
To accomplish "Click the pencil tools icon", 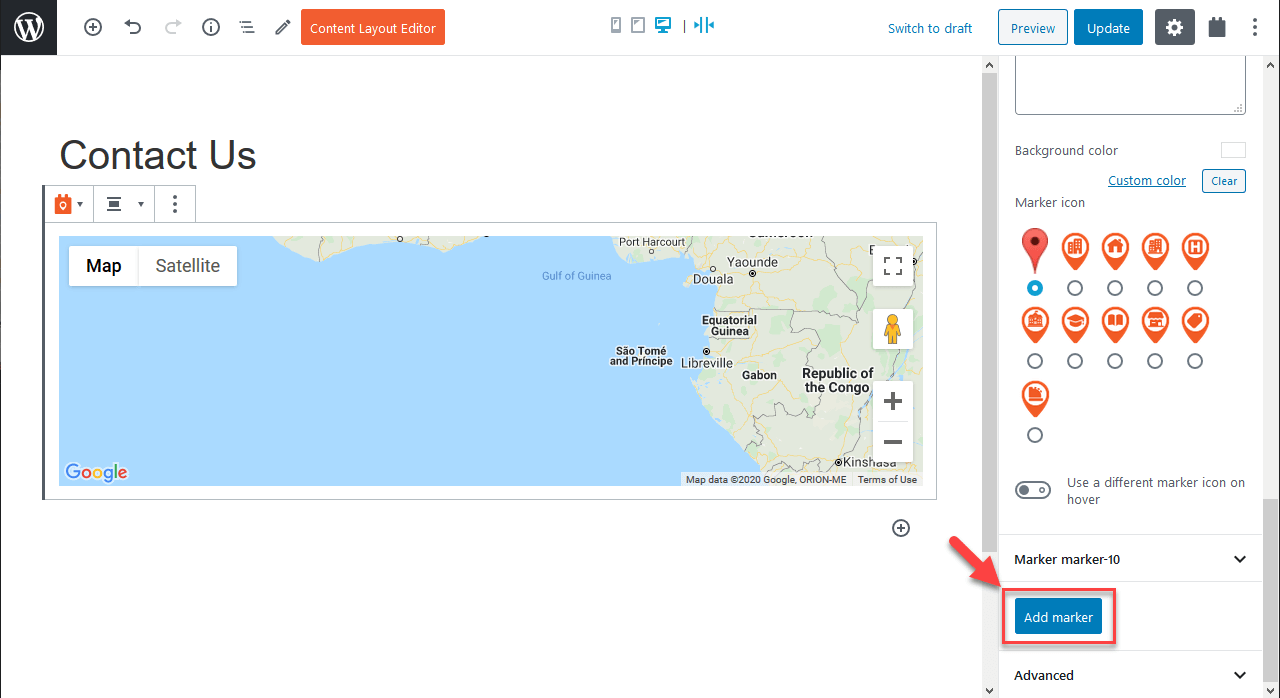I will click(283, 28).
